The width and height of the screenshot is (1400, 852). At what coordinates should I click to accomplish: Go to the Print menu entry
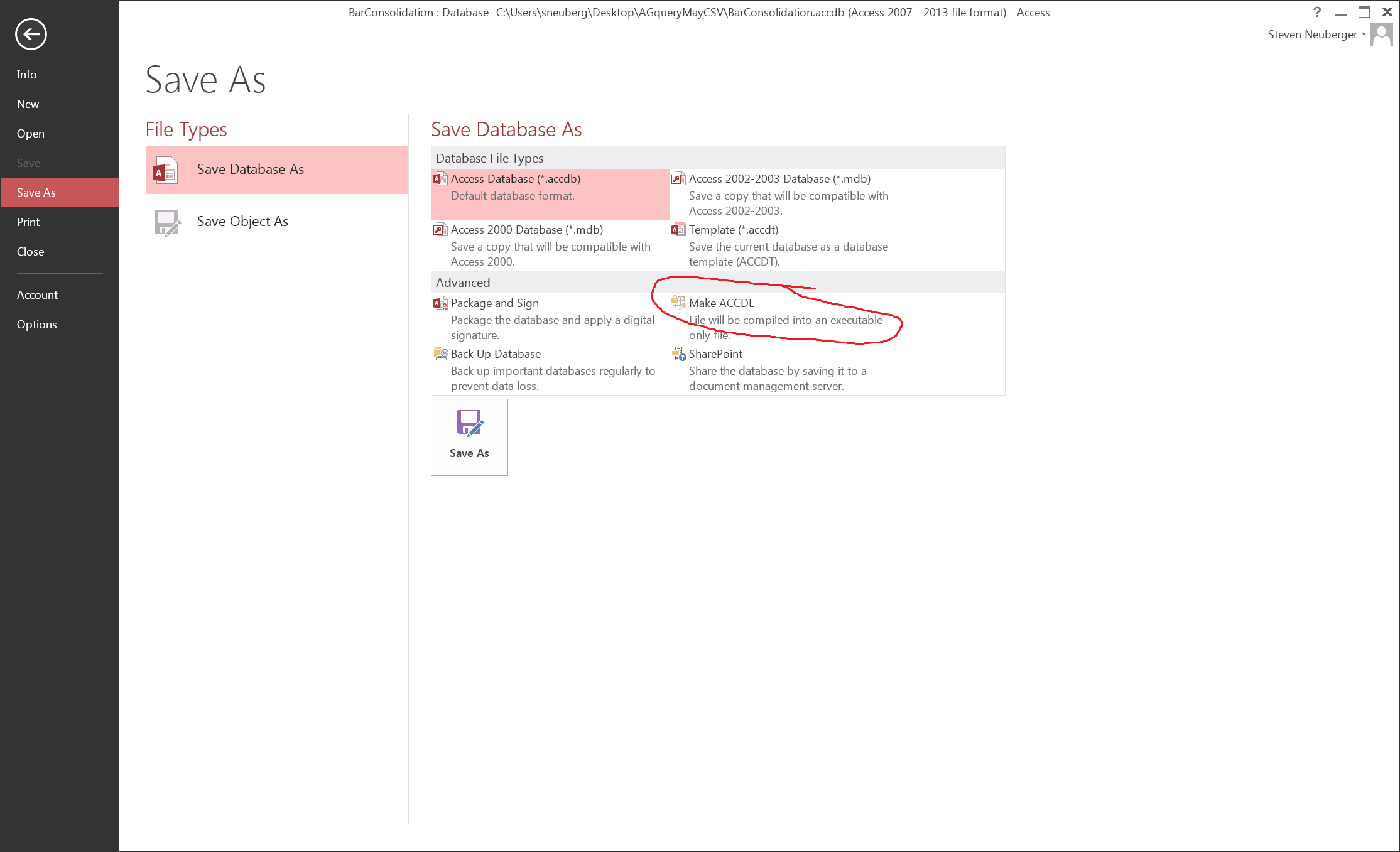[28, 222]
